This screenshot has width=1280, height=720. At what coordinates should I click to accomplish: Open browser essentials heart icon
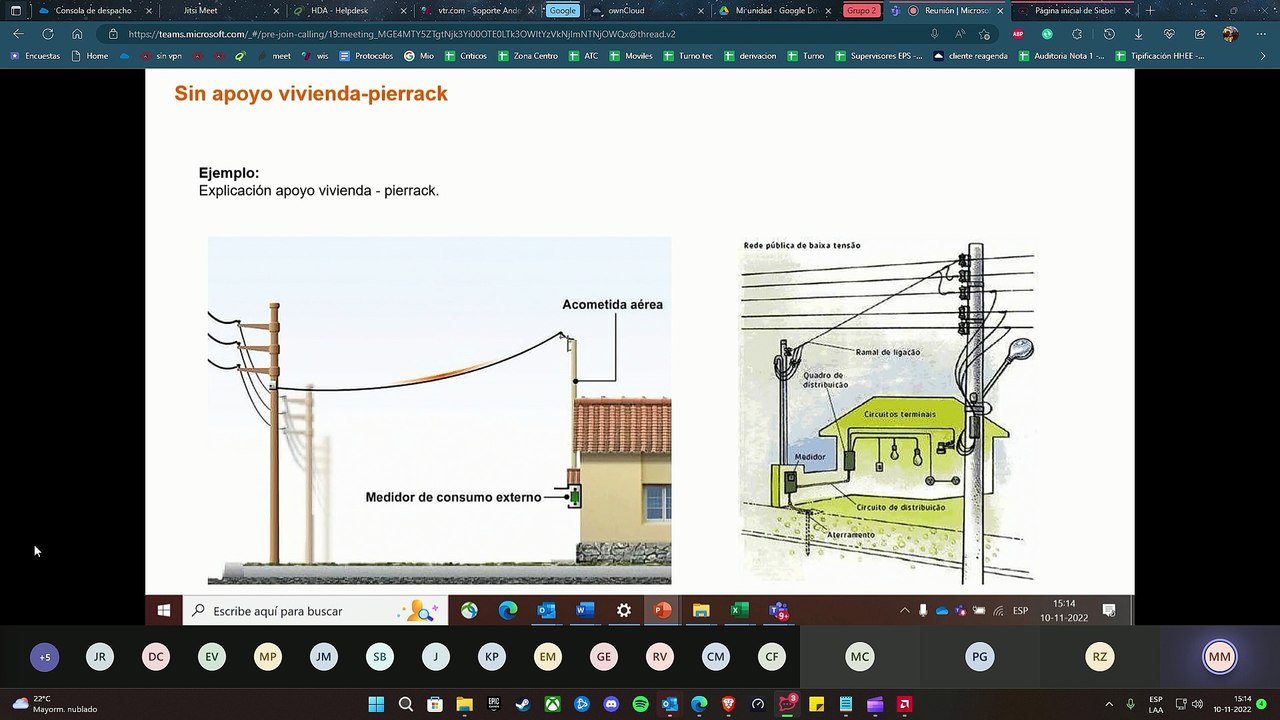coord(1169,34)
